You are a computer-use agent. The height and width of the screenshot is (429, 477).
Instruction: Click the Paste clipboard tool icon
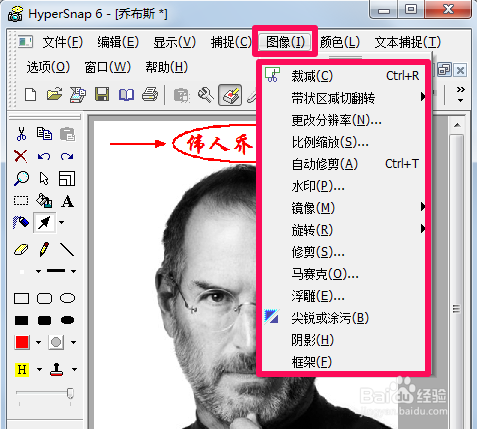pos(67,134)
